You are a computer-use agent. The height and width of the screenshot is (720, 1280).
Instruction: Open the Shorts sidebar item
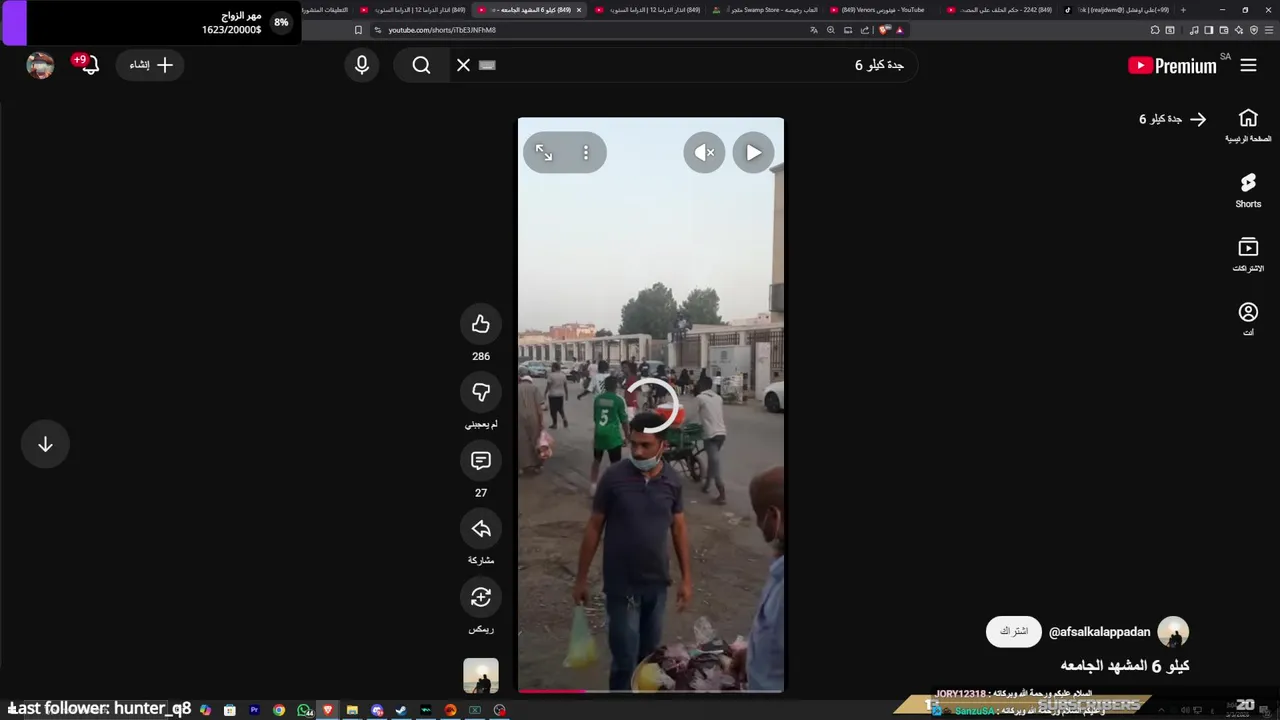(1248, 190)
